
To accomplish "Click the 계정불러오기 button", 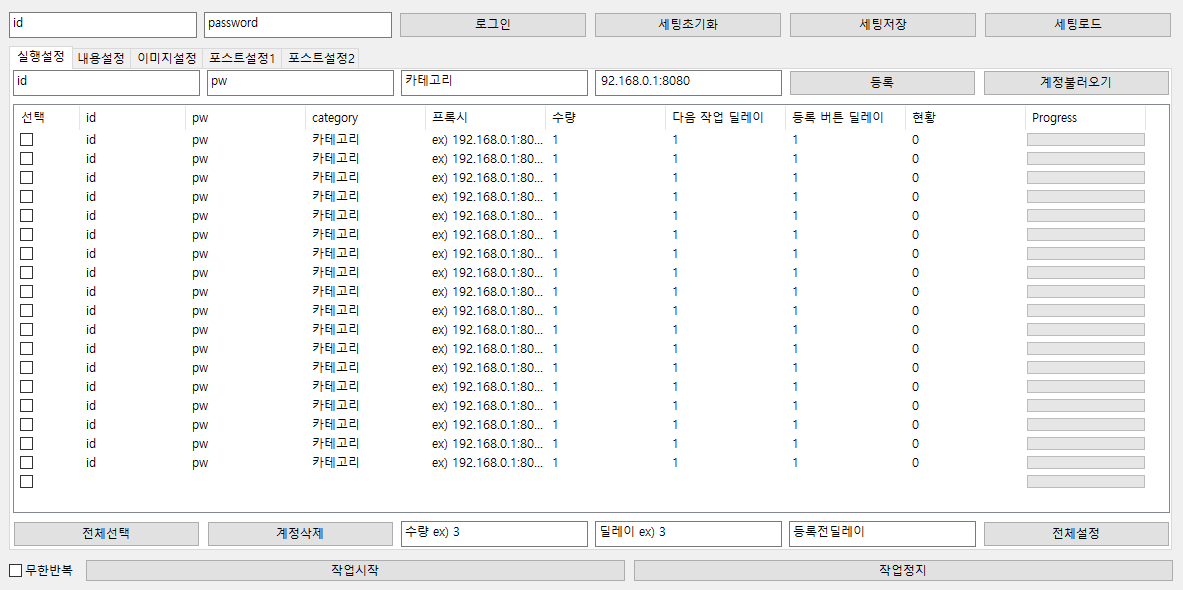I will (x=1076, y=83).
